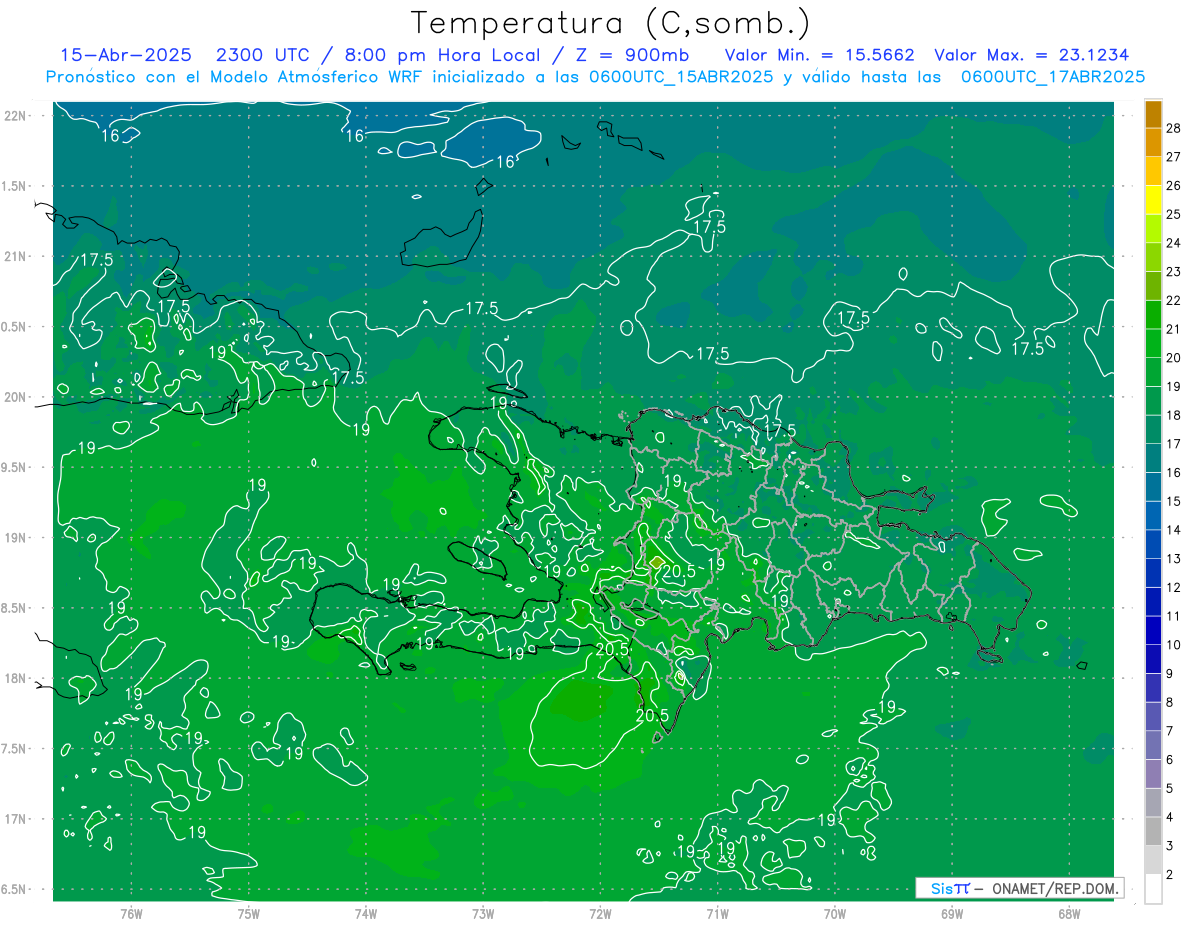This screenshot has width=1200, height=927.
Task: Click the '68W' longitude axis label
Action: click(1068, 915)
